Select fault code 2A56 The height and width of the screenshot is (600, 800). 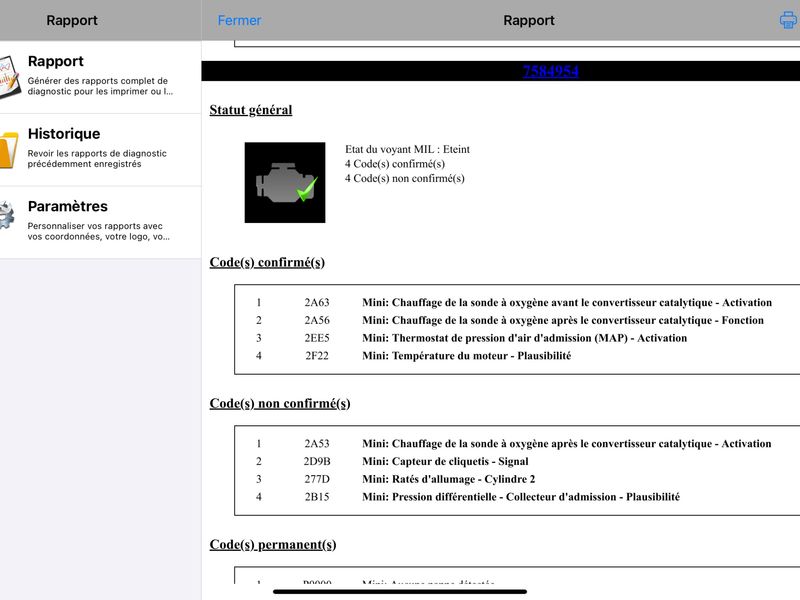pyautogui.click(x=317, y=320)
